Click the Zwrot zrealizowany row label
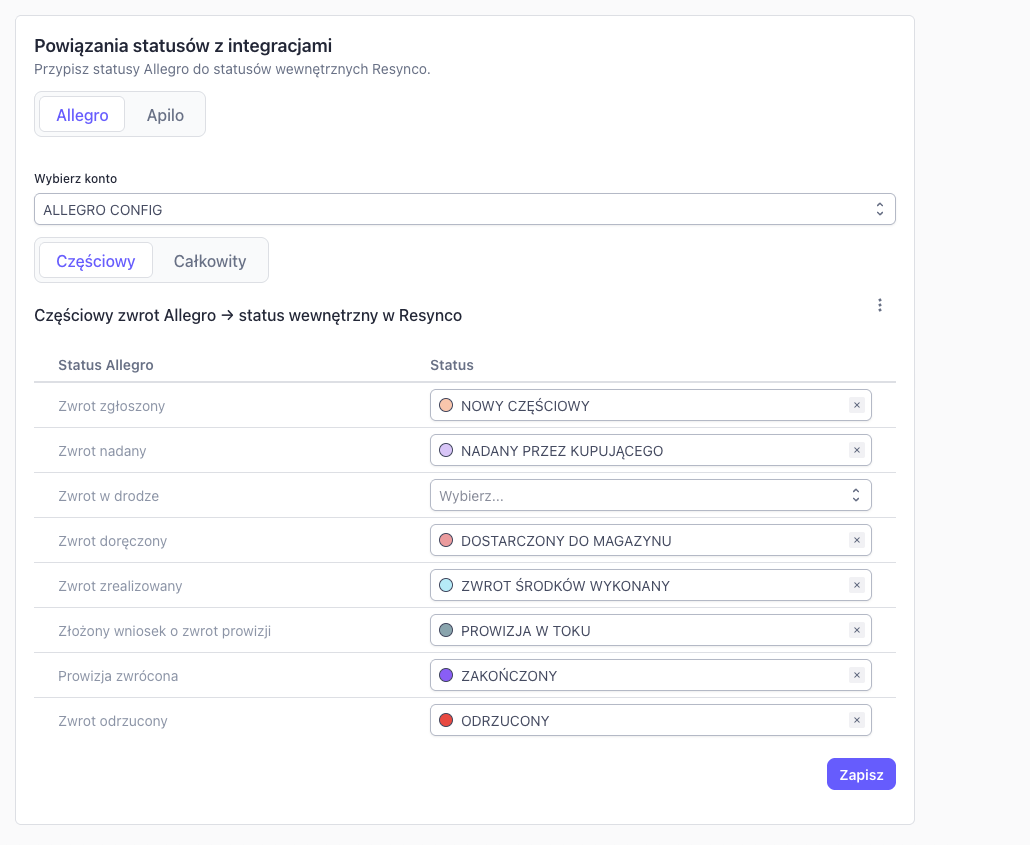1030x845 pixels. pyautogui.click(x=120, y=586)
